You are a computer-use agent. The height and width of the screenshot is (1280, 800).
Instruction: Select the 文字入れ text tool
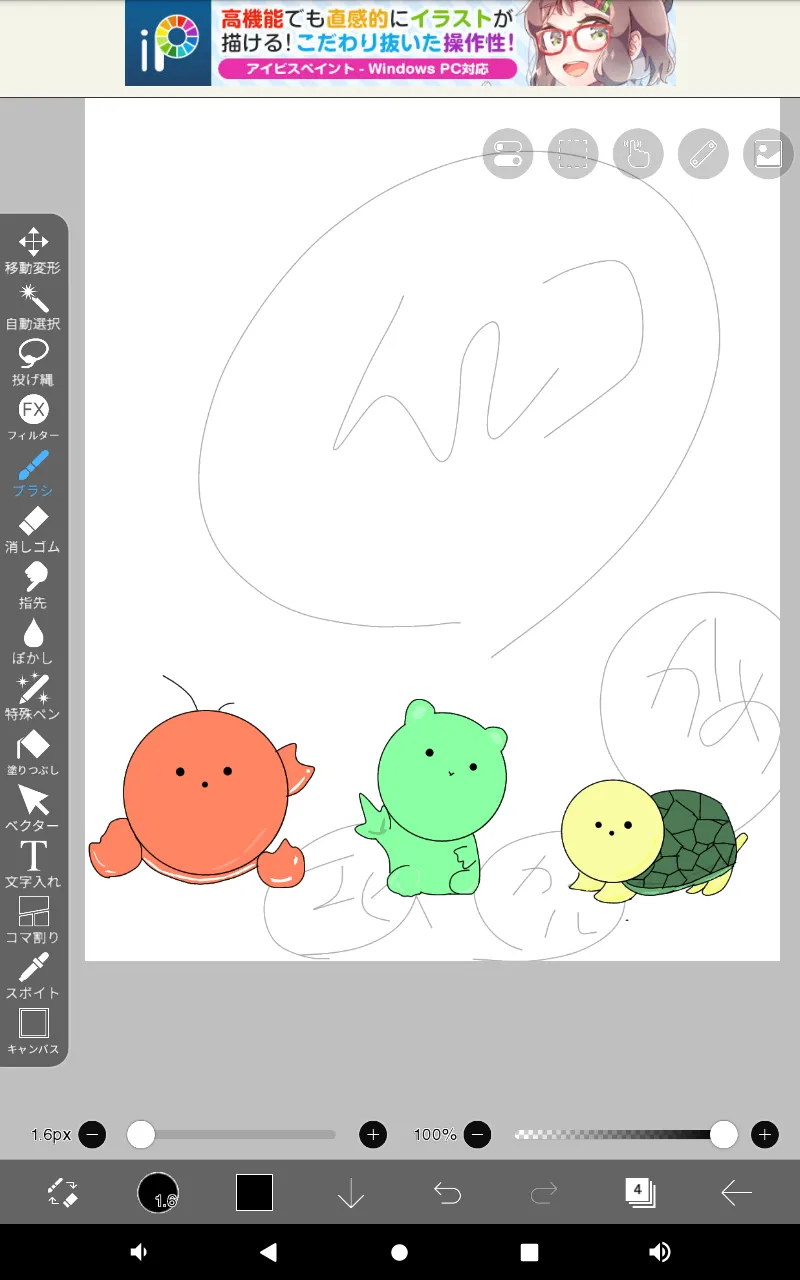tap(33, 865)
